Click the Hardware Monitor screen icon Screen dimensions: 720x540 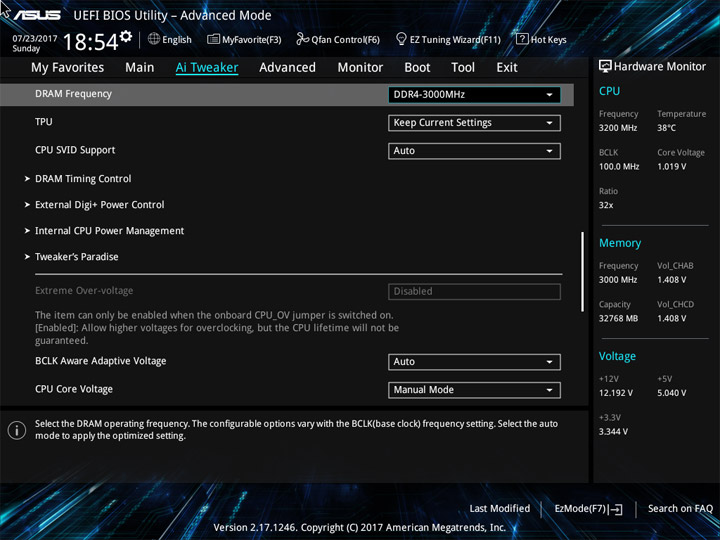click(x=605, y=66)
